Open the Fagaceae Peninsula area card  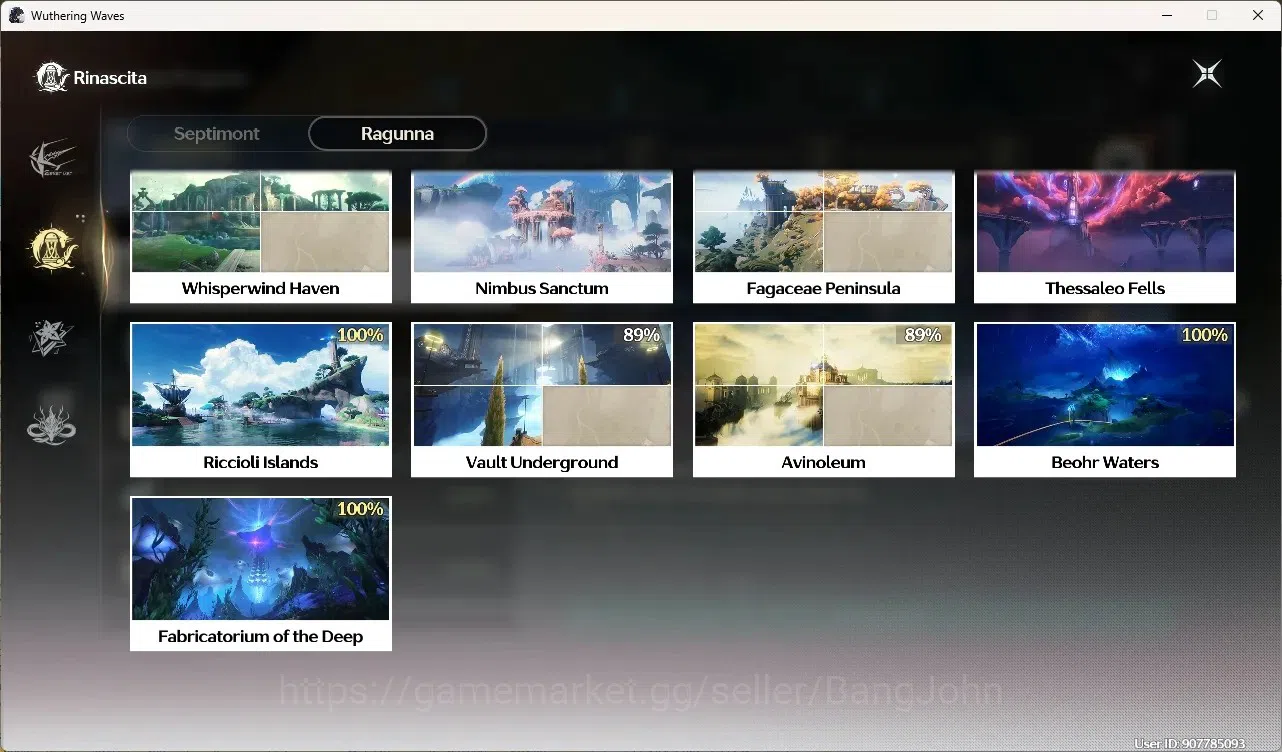point(824,237)
